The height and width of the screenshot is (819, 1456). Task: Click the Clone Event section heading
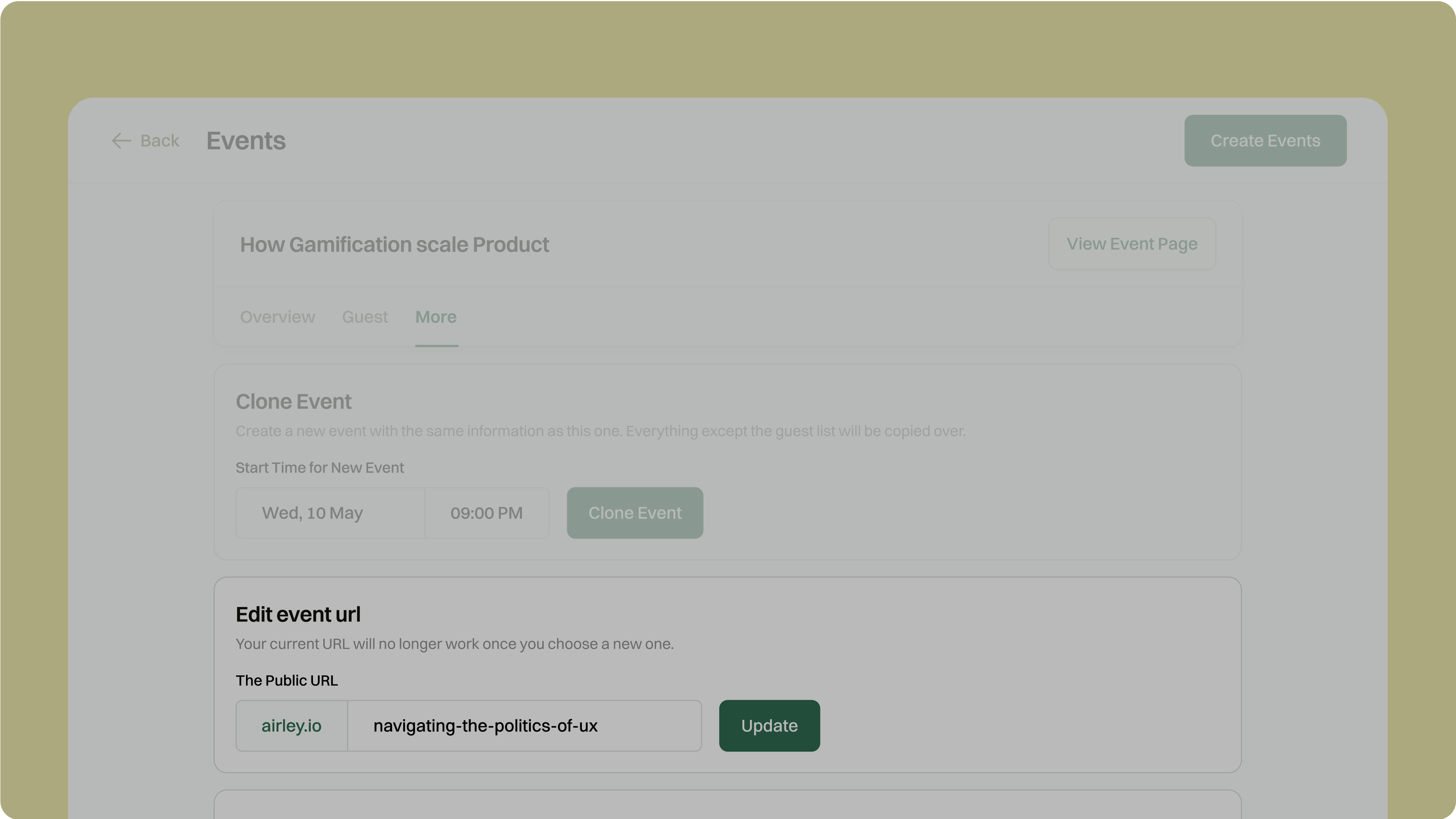tap(294, 402)
